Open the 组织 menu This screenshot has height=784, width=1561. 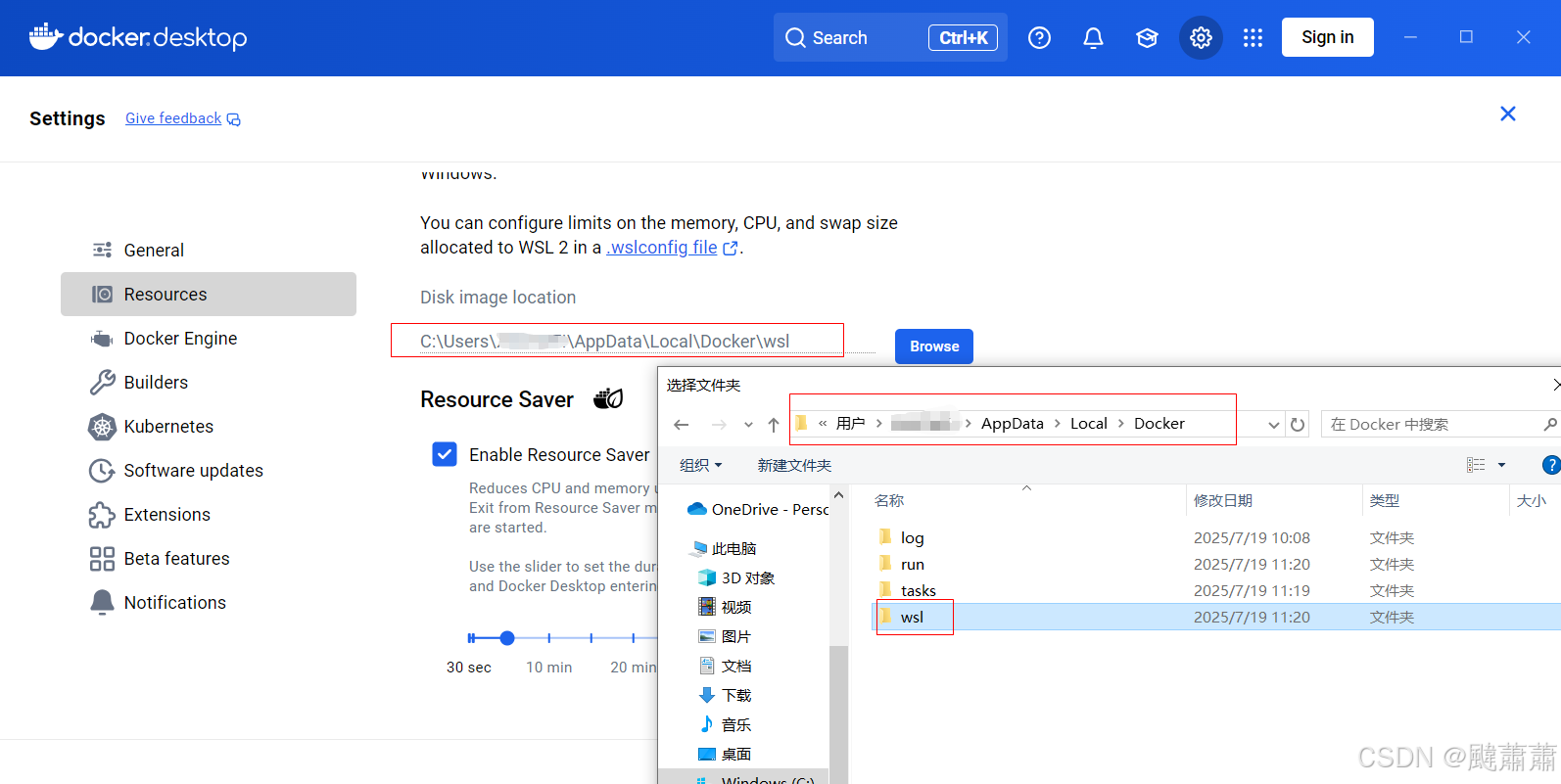(x=701, y=465)
